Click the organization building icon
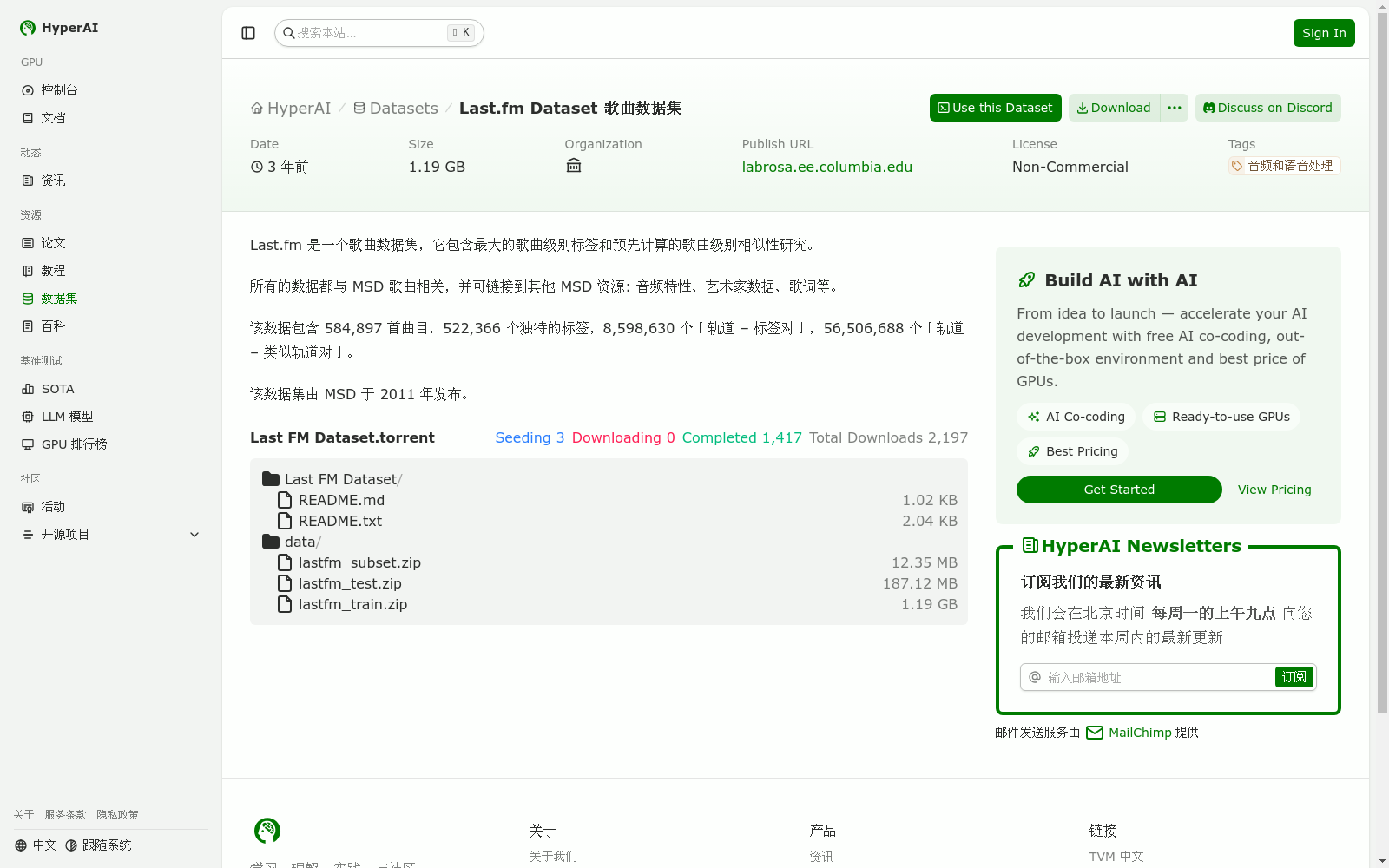This screenshot has width=1389, height=868. [574, 166]
